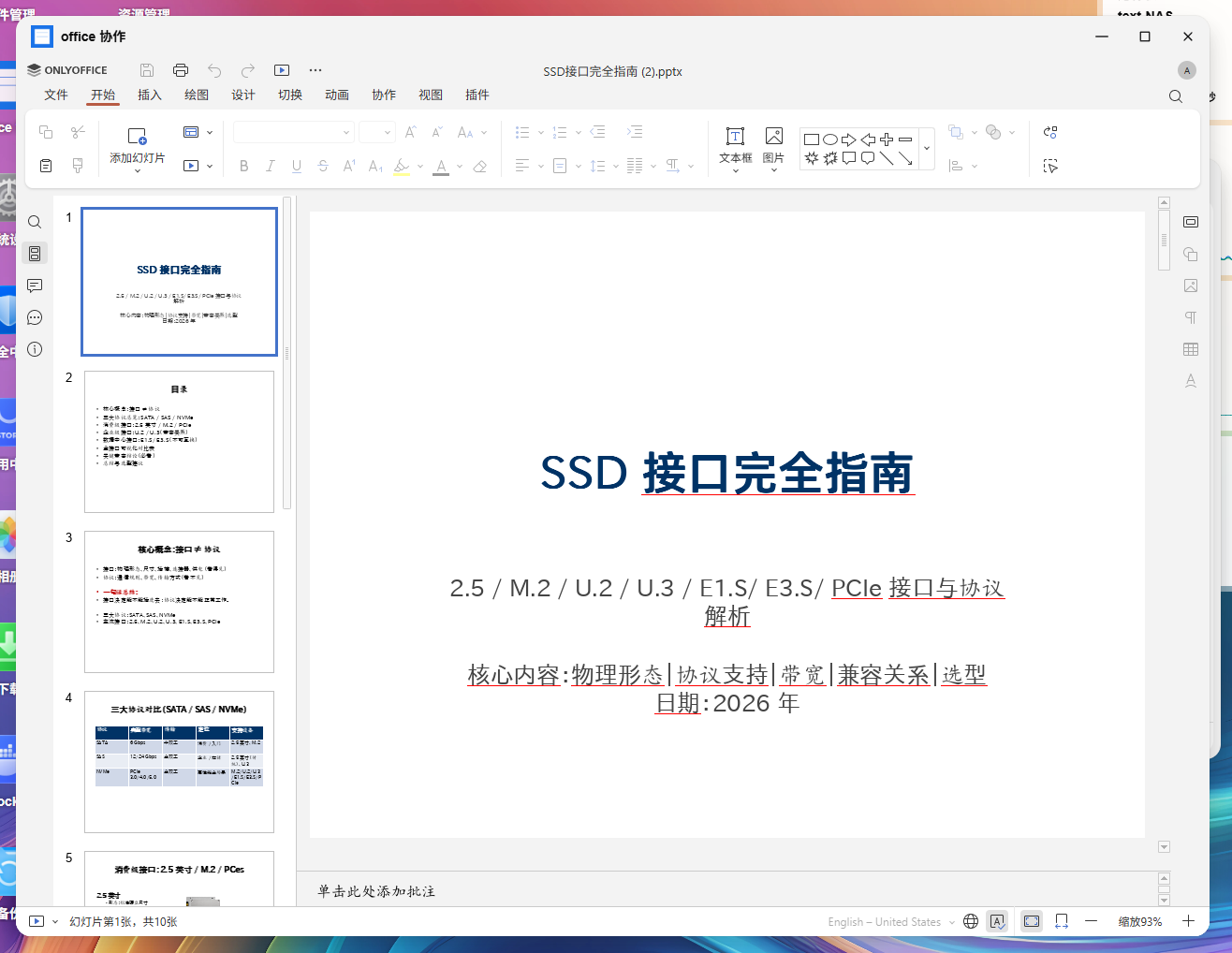Screen dimensions: 1232x953
Task: Click the Decrement font size icon
Action: pyautogui.click(x=437, y=132)
